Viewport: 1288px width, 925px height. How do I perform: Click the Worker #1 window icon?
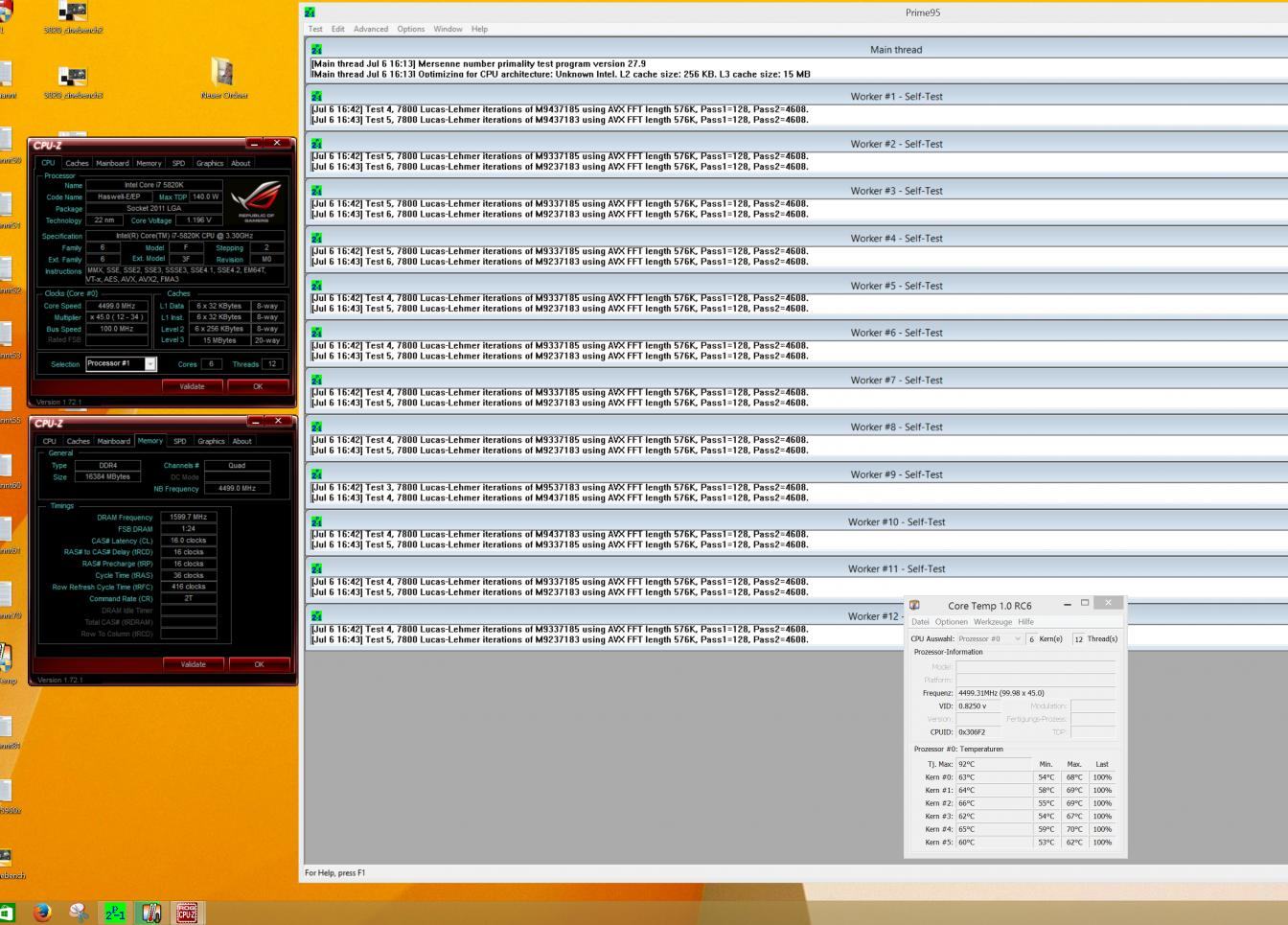point(316,96)
